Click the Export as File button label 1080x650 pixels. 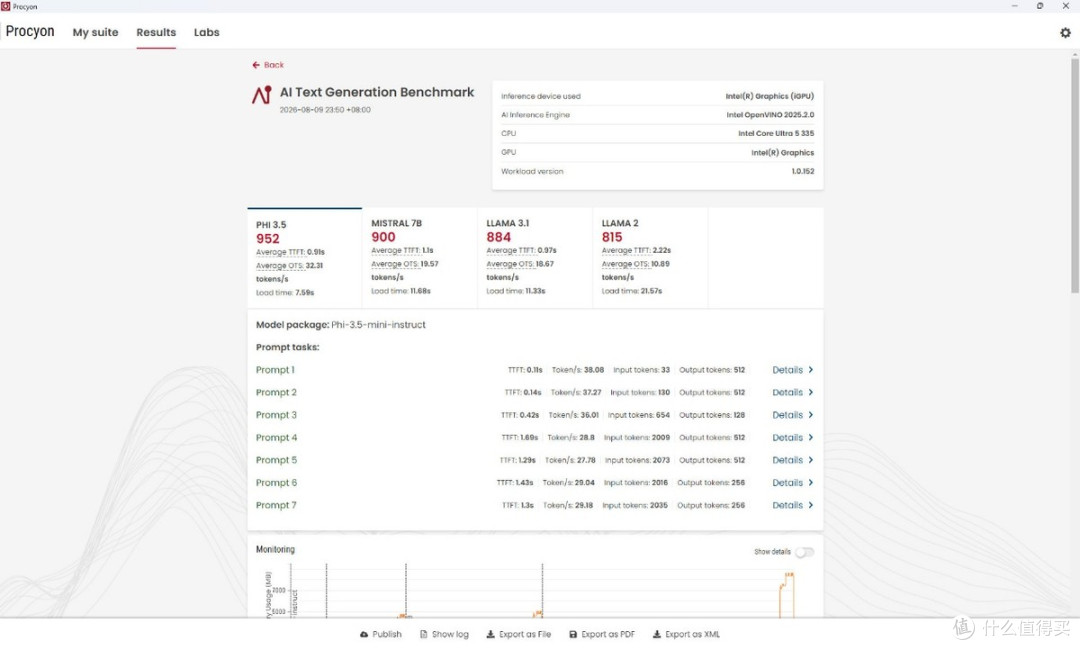click(525, 634)
